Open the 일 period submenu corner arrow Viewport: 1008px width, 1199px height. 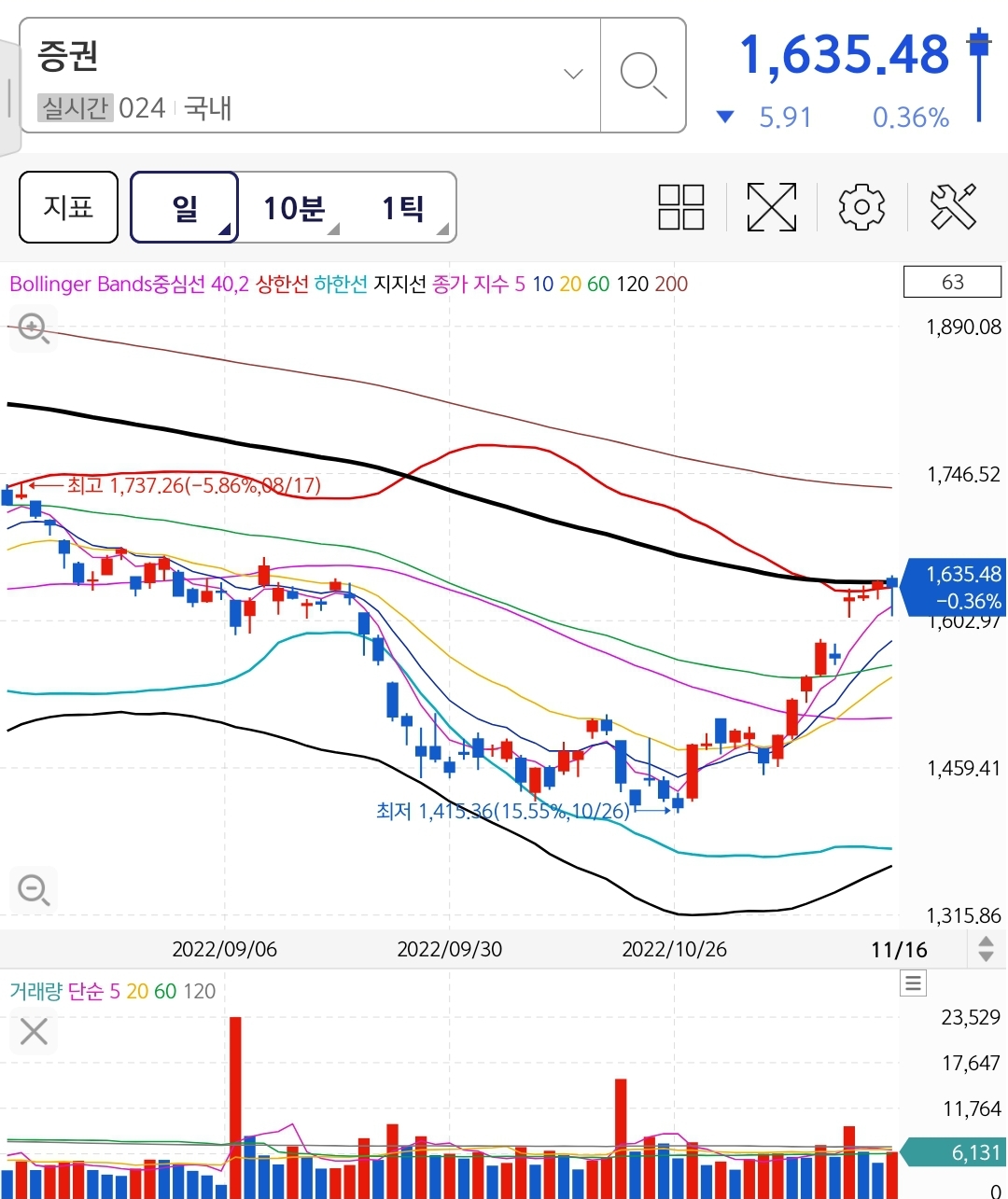coord(225,230)
